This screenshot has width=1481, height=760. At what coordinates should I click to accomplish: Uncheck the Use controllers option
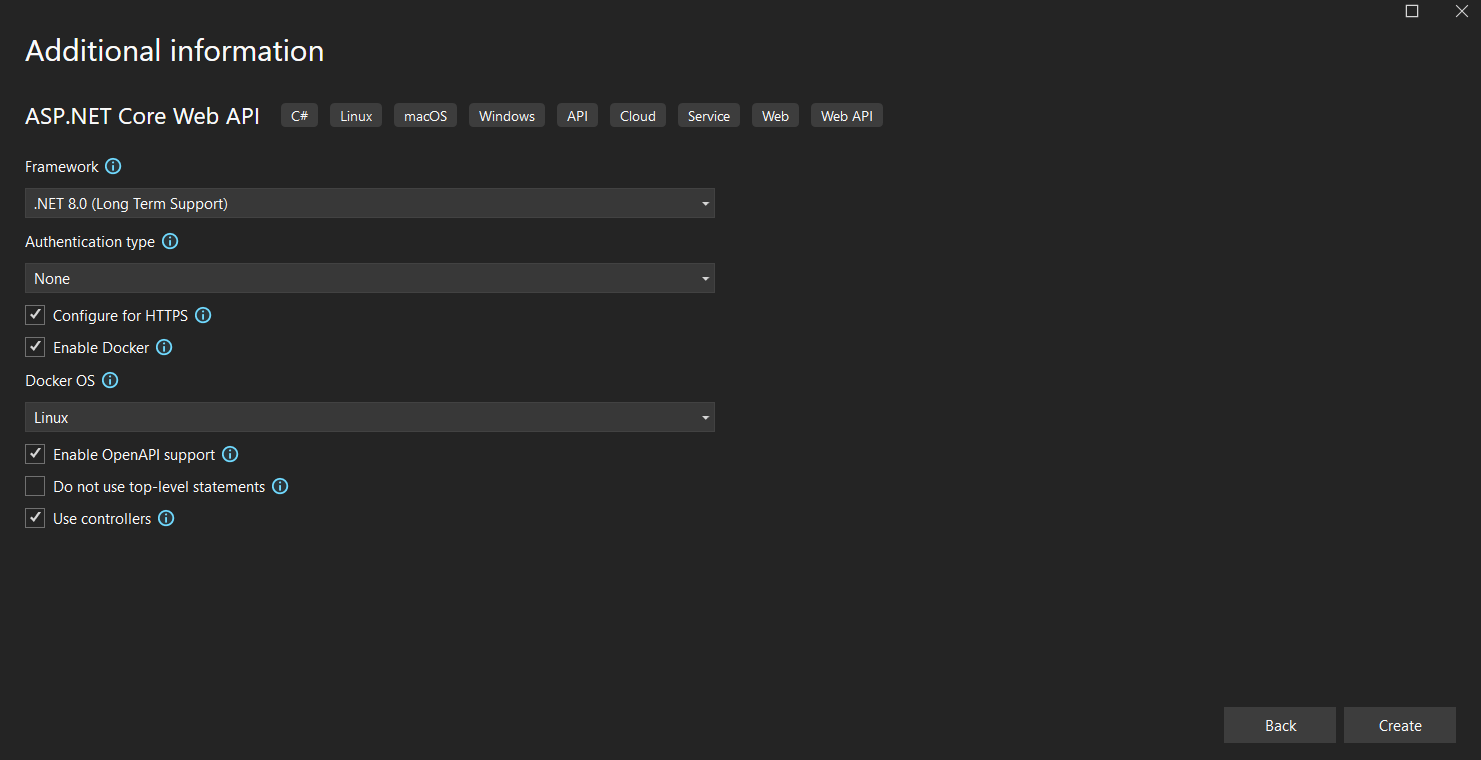pos(34,517)
